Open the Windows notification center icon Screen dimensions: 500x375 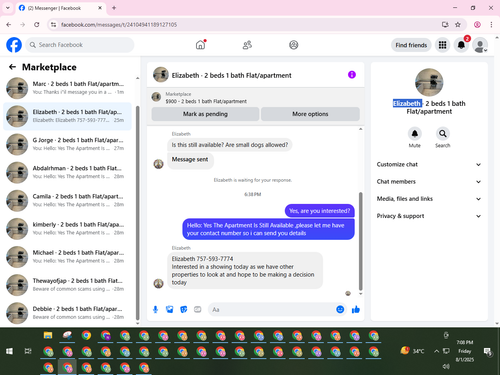click(x=488, y=351)
